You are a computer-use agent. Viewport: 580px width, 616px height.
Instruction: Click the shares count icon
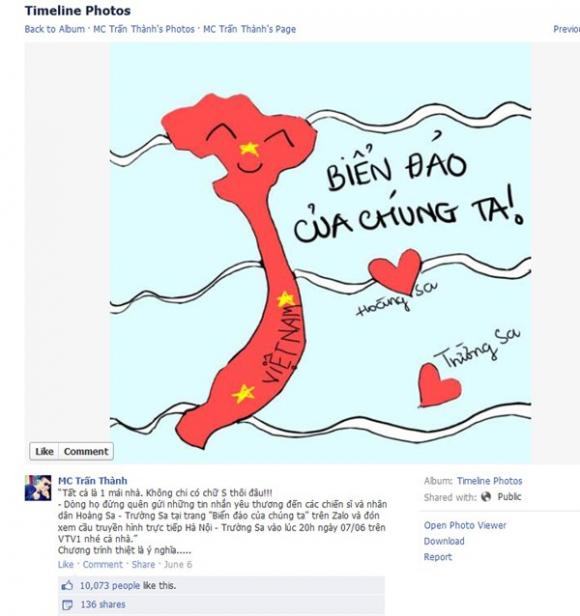coord(67,604)
